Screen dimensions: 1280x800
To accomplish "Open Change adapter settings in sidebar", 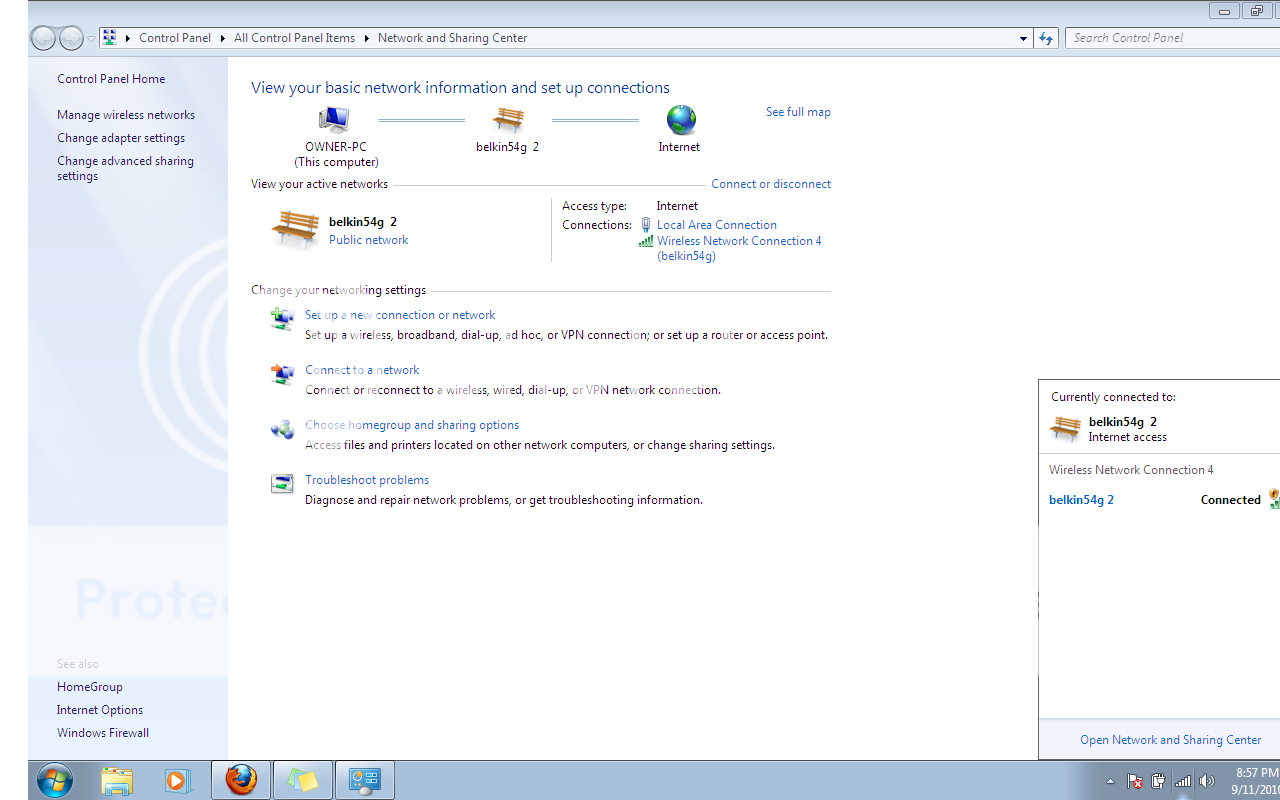I will [121, 138].
